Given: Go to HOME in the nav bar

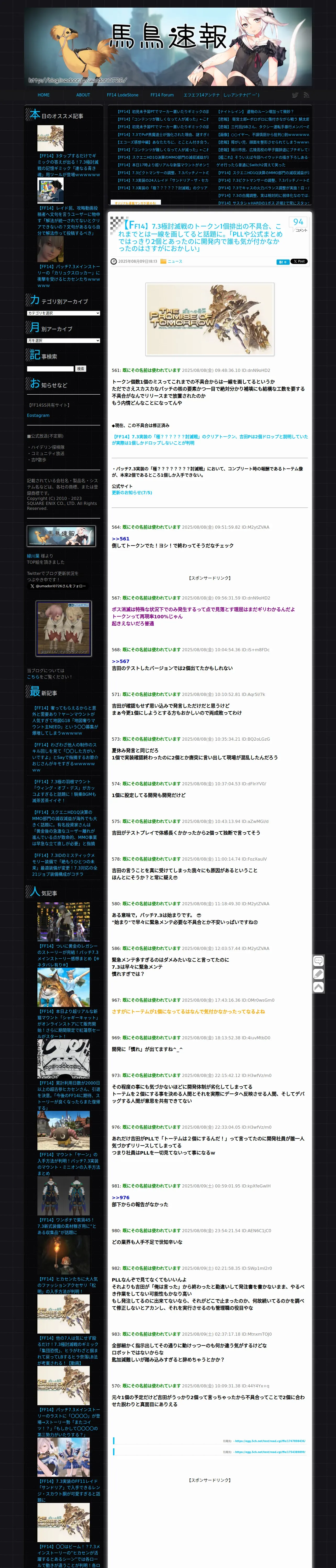Looking at the screenshot, I should 44,95.
